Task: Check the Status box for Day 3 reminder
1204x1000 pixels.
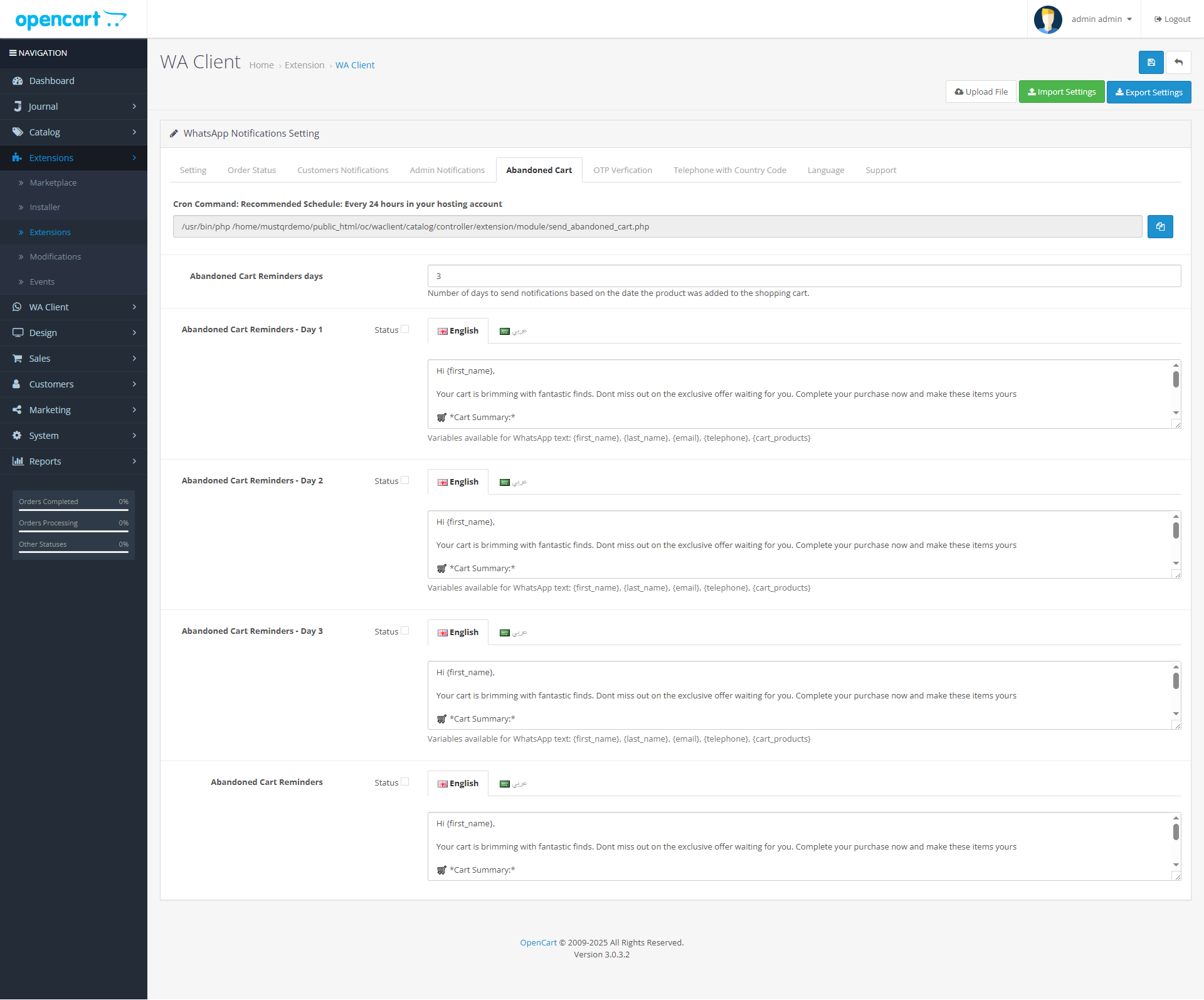Action: pyautogui.click(x=405, y=631)
